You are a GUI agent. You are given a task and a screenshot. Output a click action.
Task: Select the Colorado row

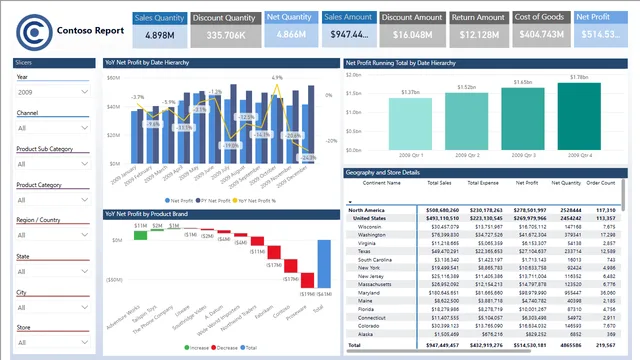click(x=482, y=326)
